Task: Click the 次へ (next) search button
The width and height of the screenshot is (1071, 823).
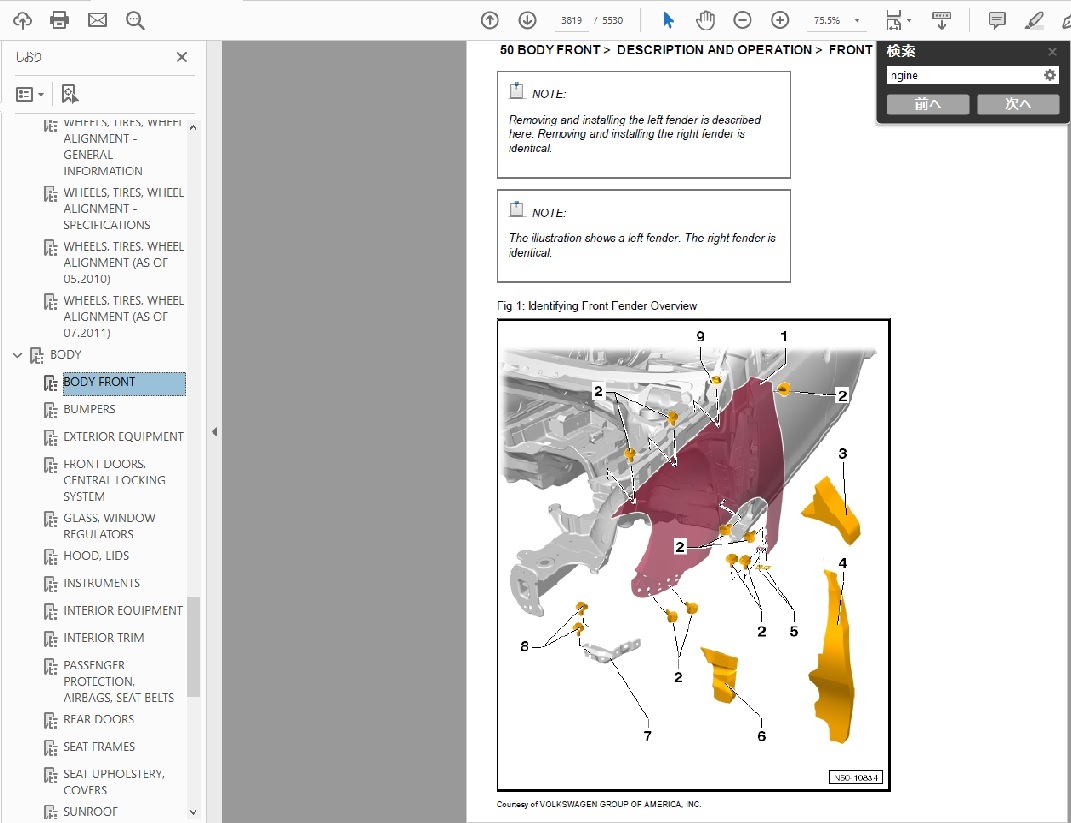Action: (1017, 104)
